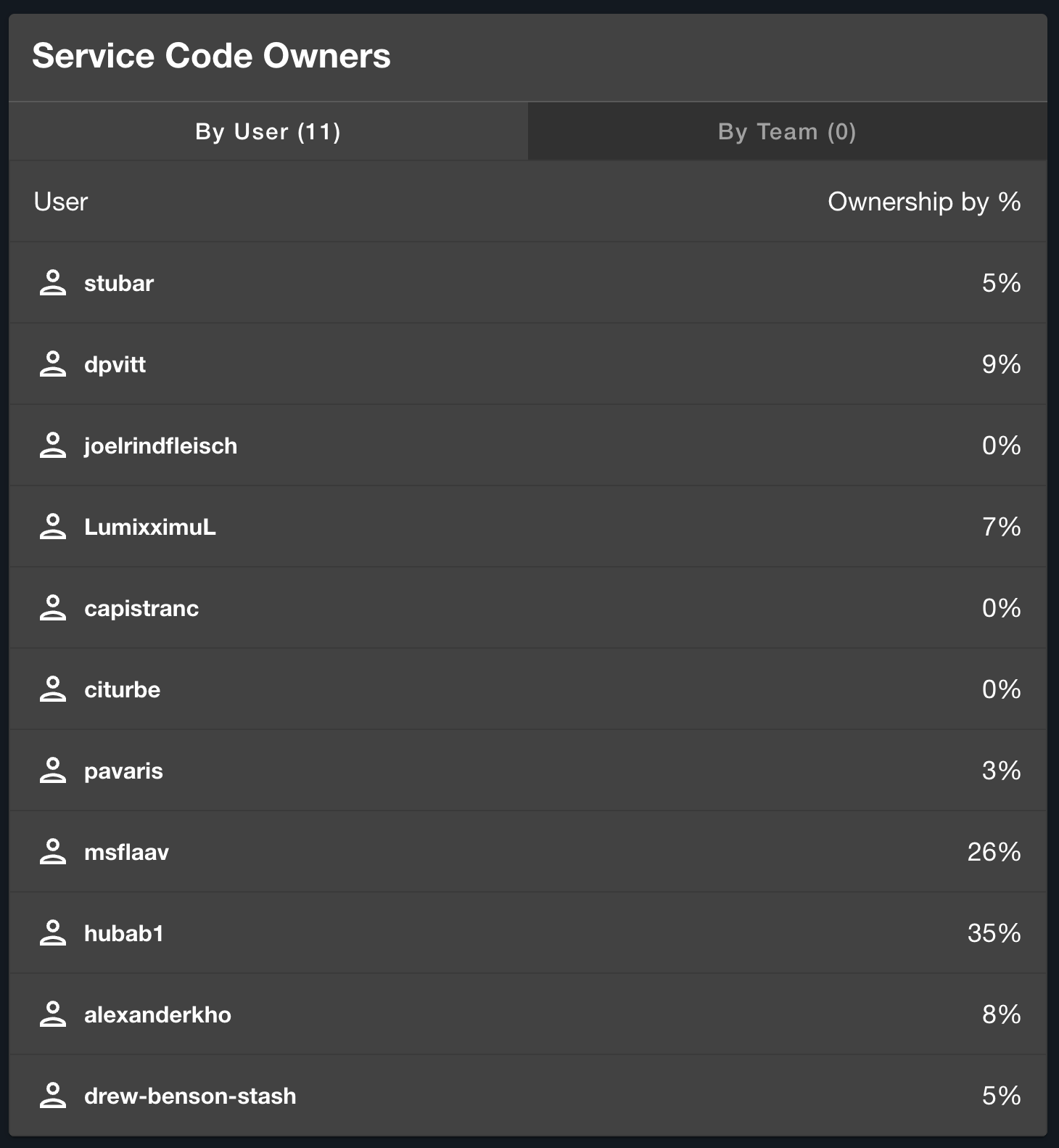Click the user icon beside dpvitt
Viewport: 1059px width, 1148px height.
pyautogui.click(x=52, y=364)
